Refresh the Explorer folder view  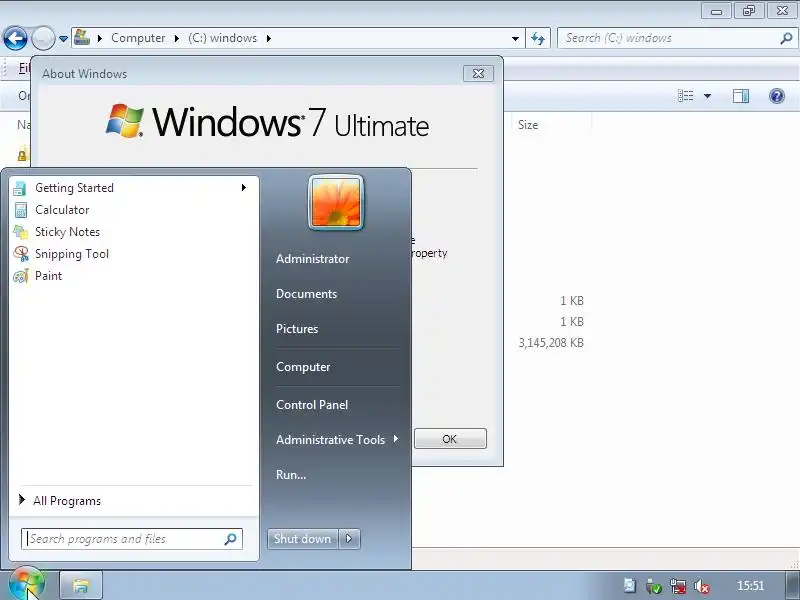(x=538, y=38)
